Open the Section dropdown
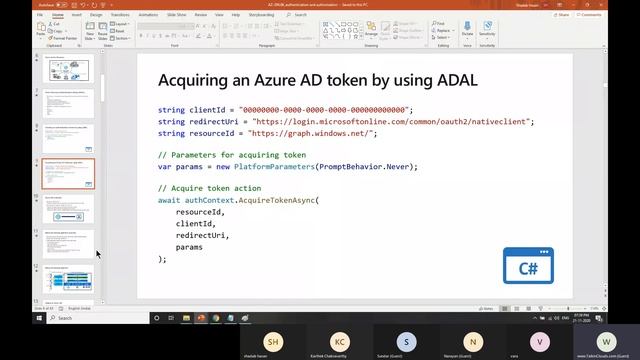This screenshot has width=640, height=360. pyautogui.click(x=120, y=38)
